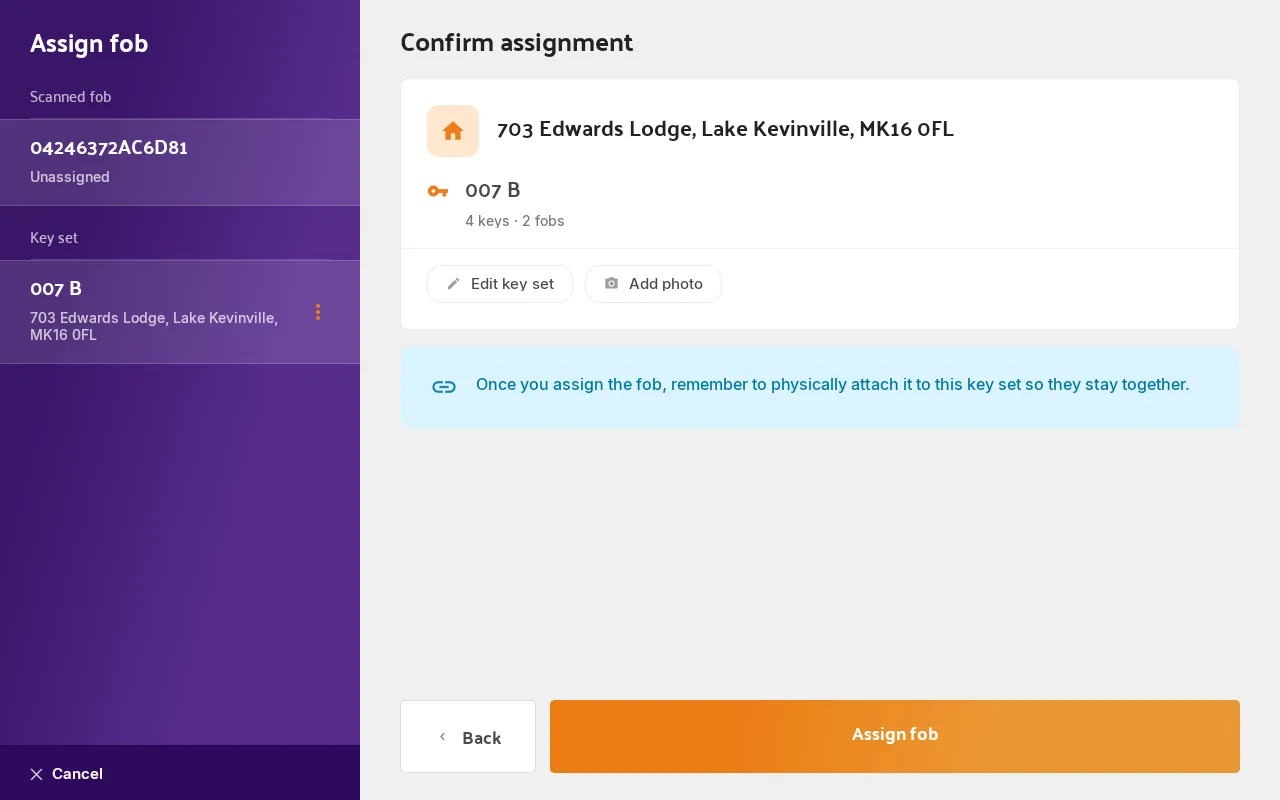Image resolution: width=1280 pixels, height=800 pixels.
Task: Click the Scanned fob section label
Action: (x=70, y=97)
